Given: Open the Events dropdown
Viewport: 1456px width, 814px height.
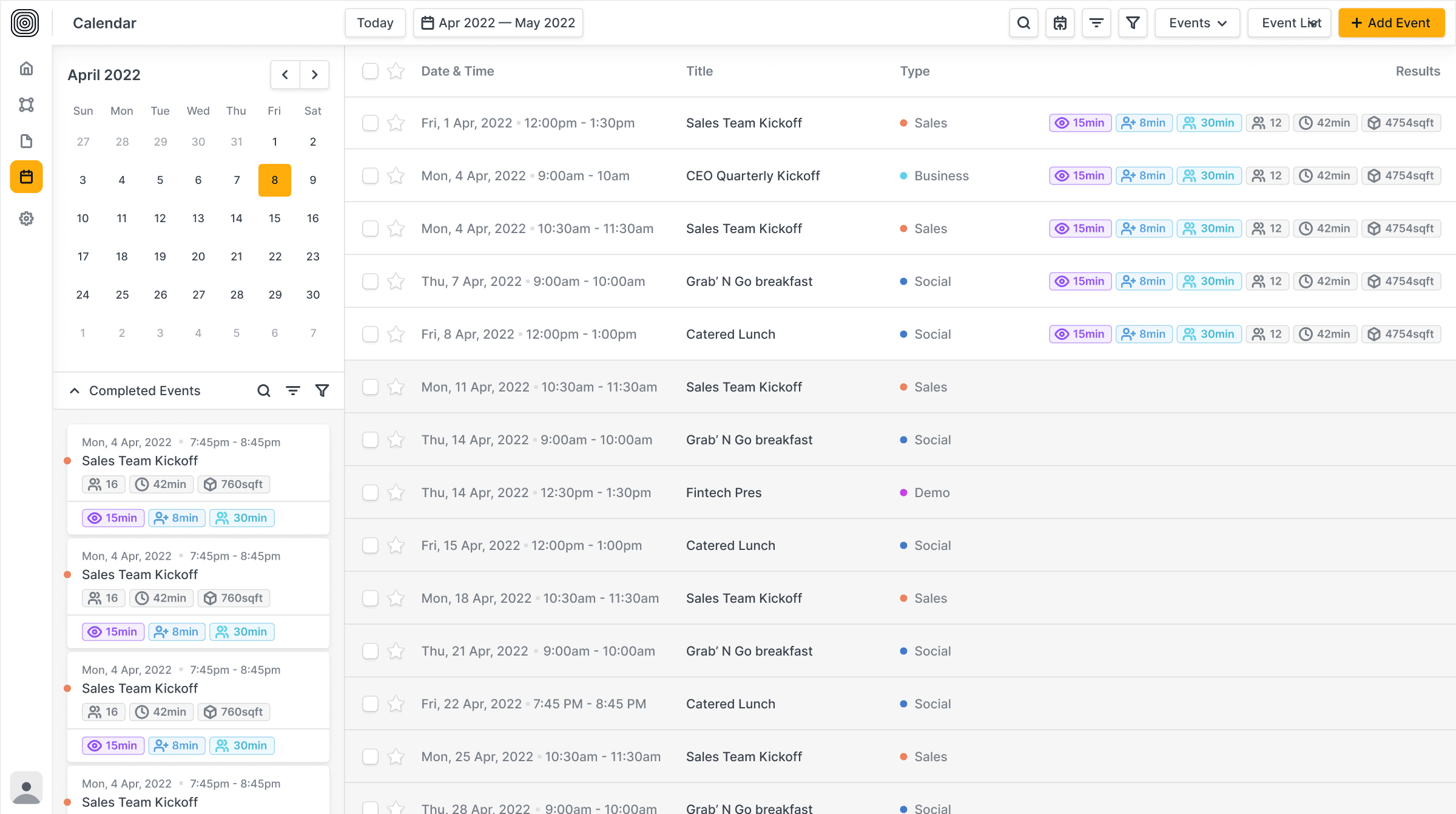Looking at the screenshot, I should coord(1197,23).
